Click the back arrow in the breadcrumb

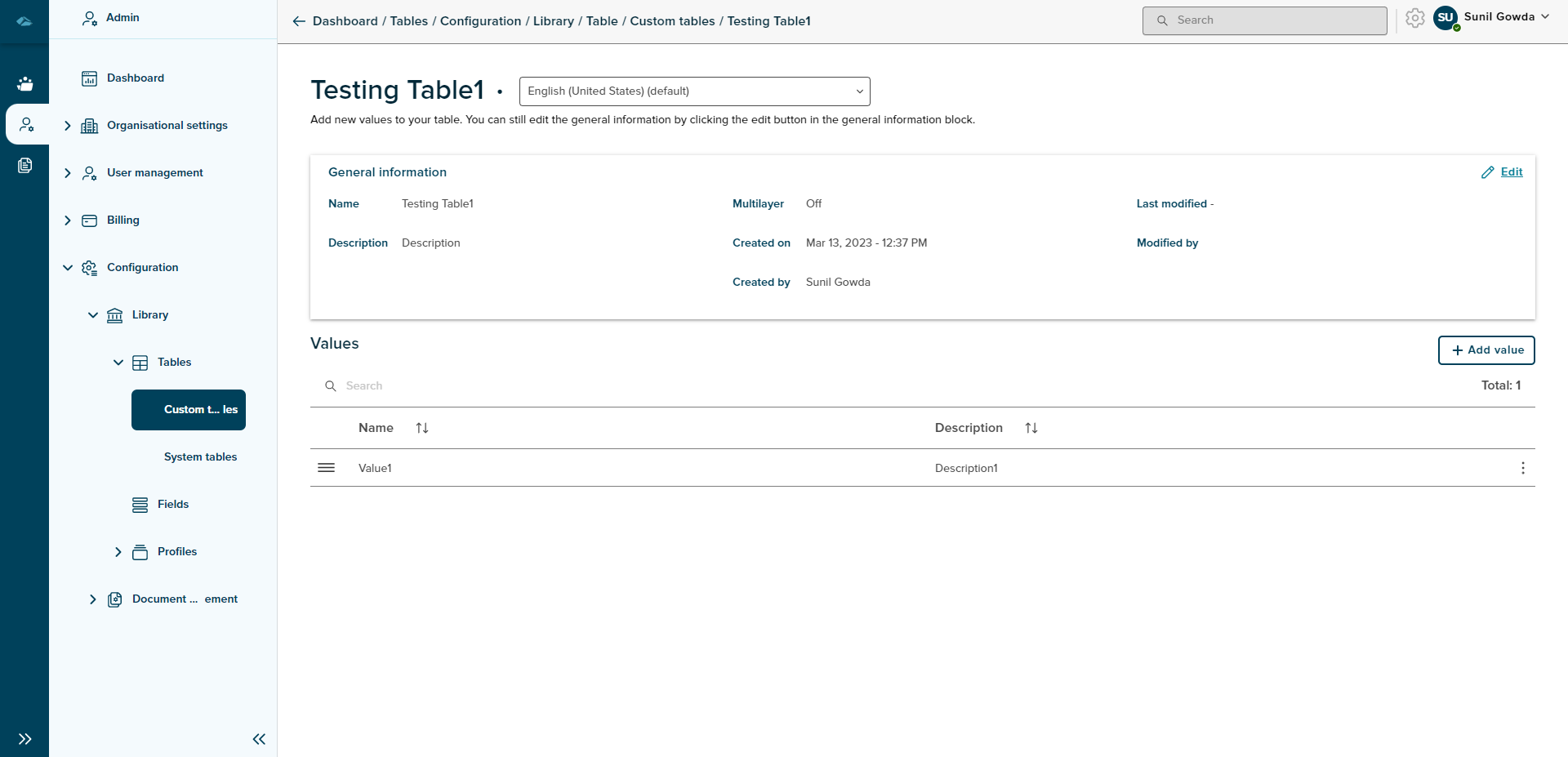point(299,21)
